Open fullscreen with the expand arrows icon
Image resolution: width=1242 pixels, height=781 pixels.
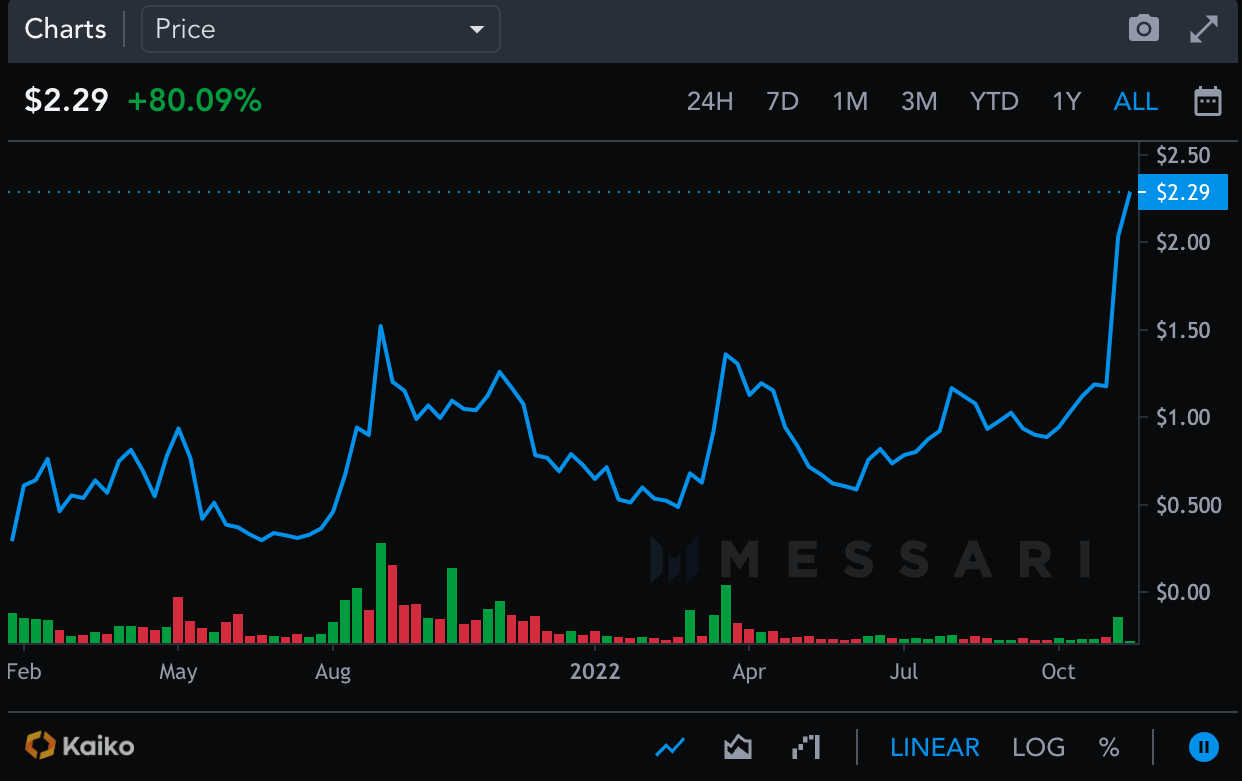[1203, 29]
